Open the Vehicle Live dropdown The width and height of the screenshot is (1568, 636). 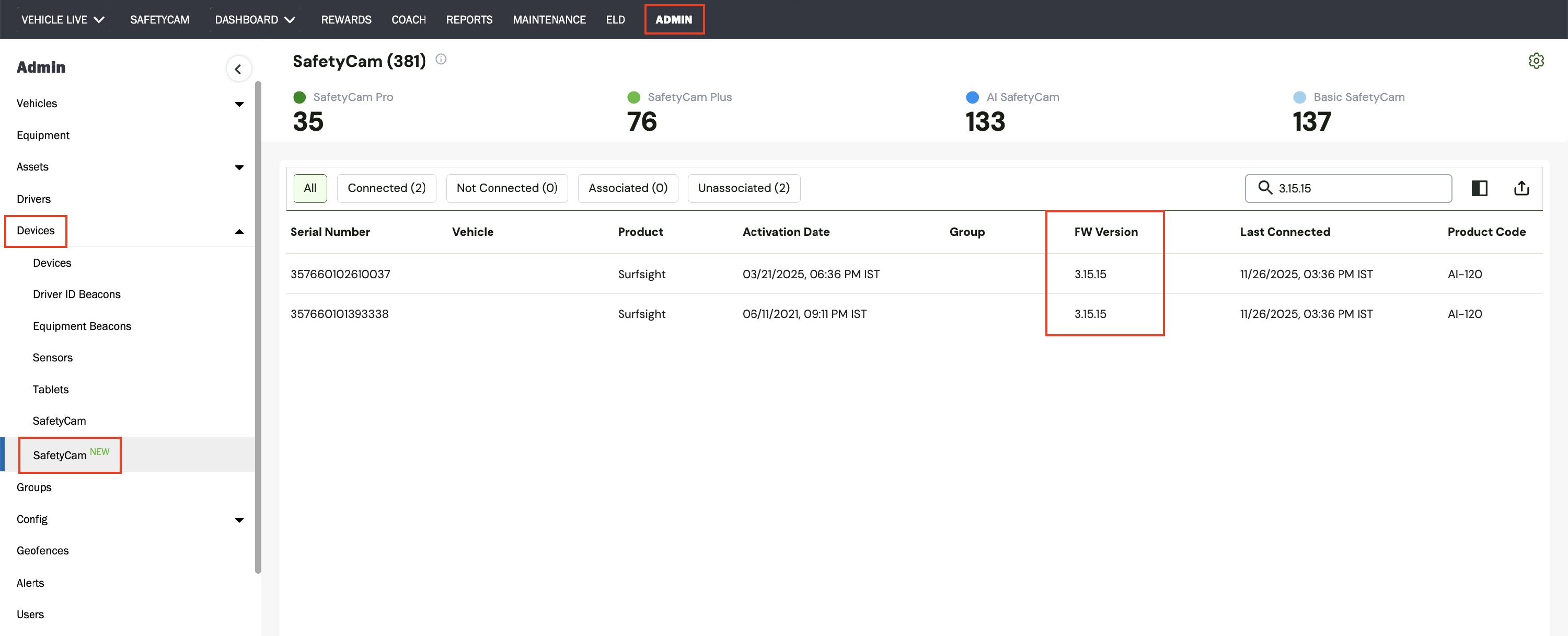pyautogui.click(x=63, y=19)
